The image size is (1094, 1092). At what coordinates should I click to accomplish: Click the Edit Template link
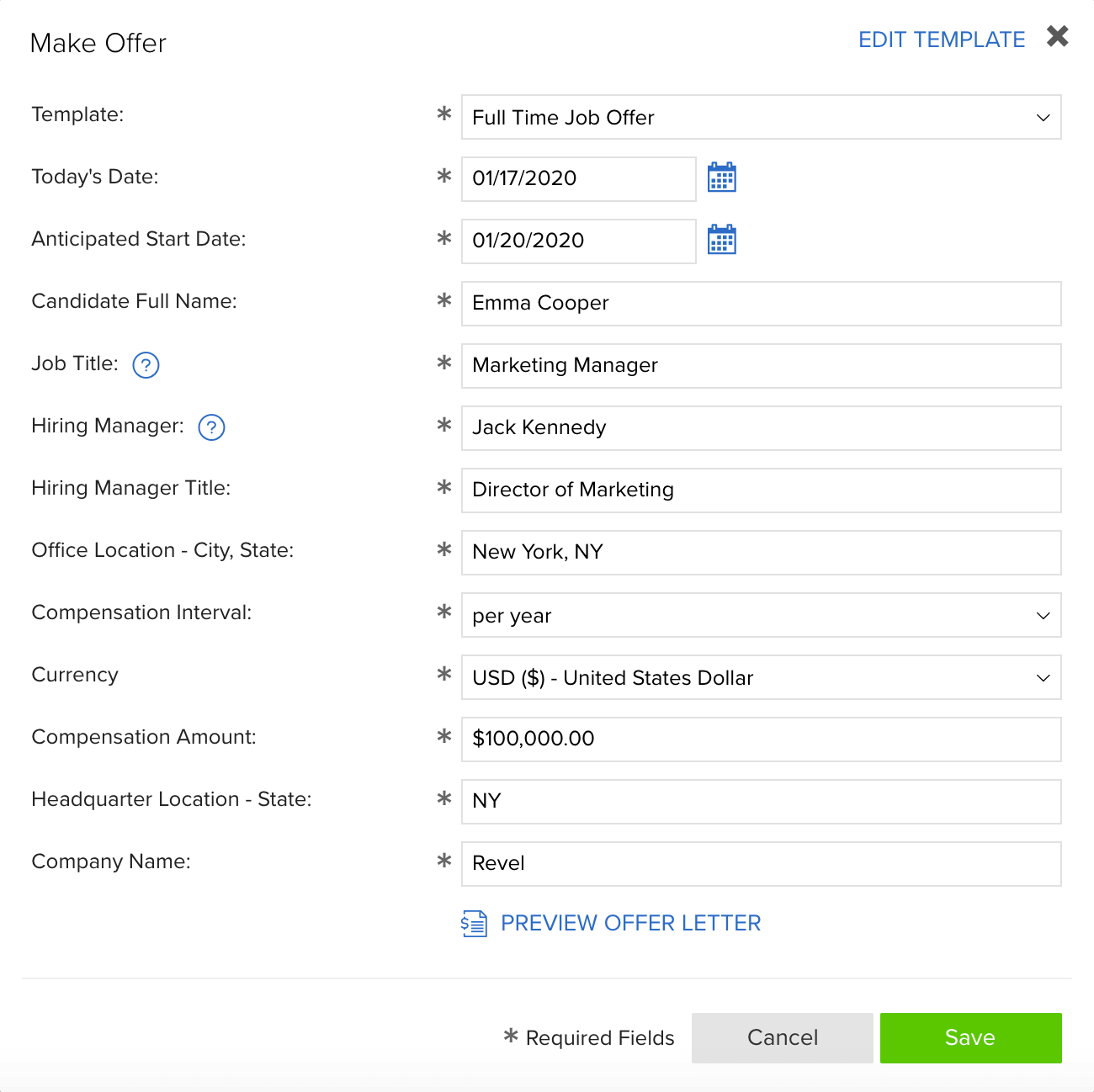942,40
